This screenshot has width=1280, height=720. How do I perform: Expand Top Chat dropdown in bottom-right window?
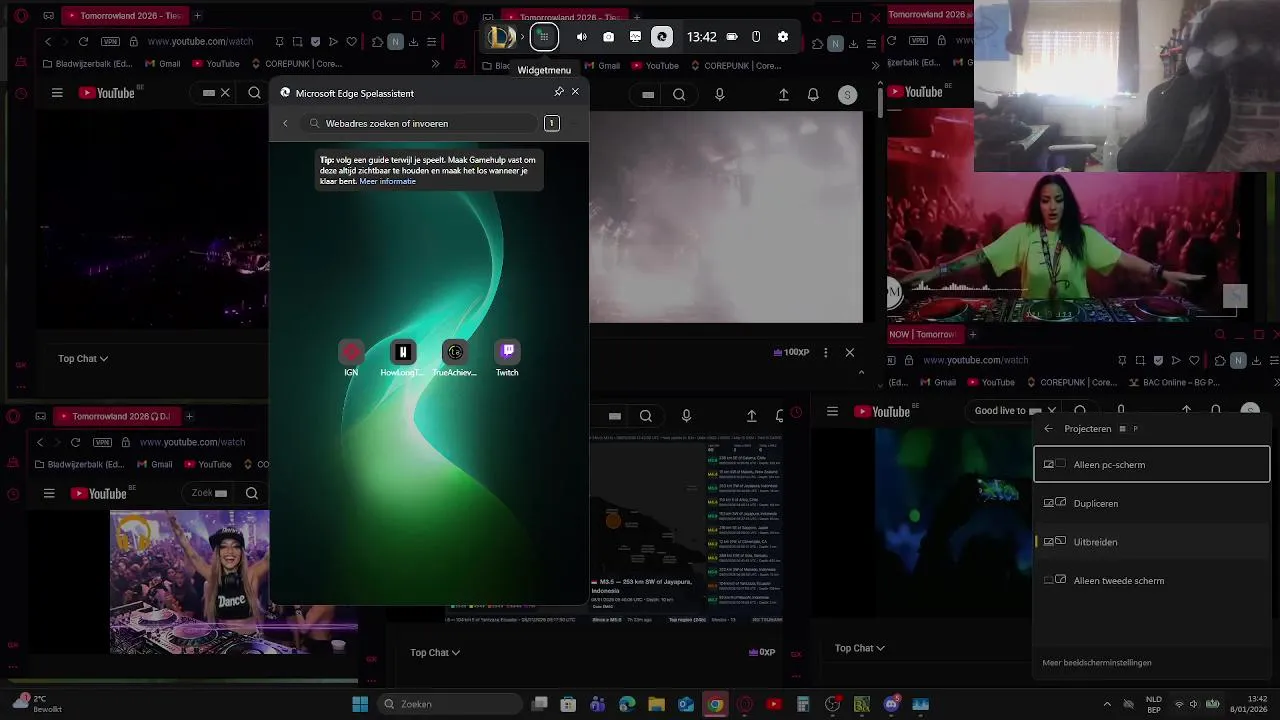pyautogui.click(x=860, y=648)
